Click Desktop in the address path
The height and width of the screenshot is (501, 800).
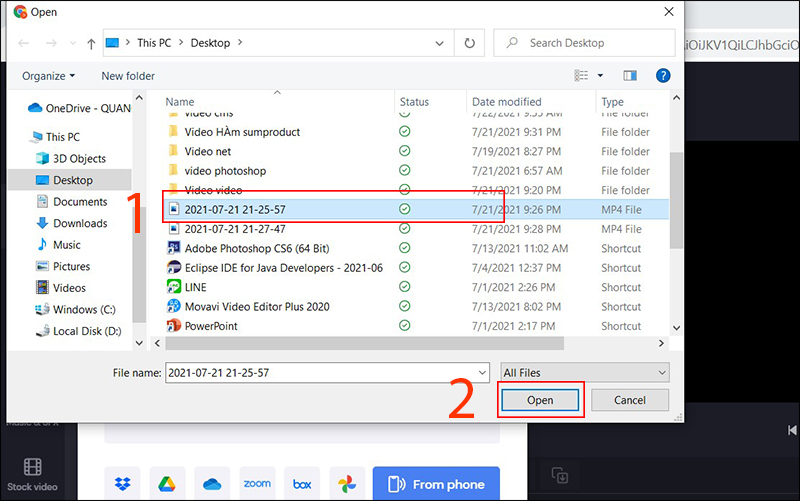click(210, 43)
